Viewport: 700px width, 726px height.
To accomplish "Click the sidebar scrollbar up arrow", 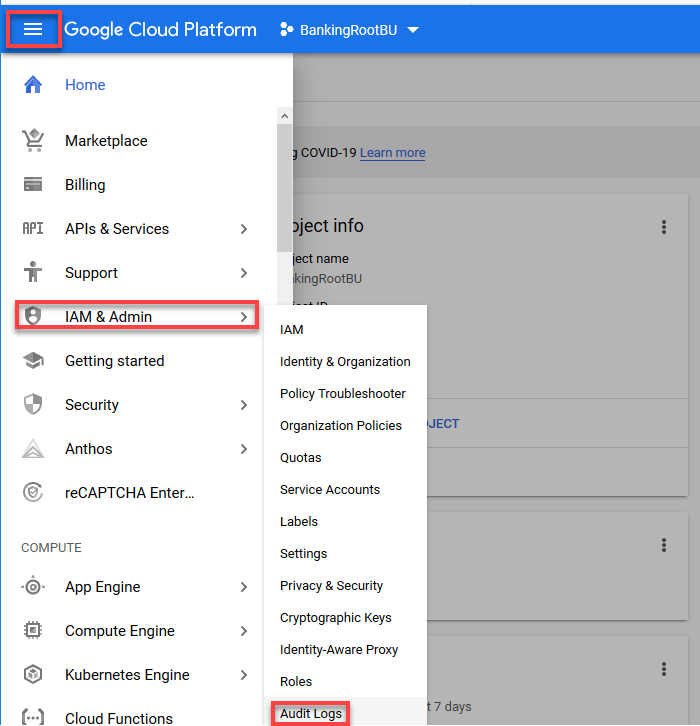I will [284, 116].
